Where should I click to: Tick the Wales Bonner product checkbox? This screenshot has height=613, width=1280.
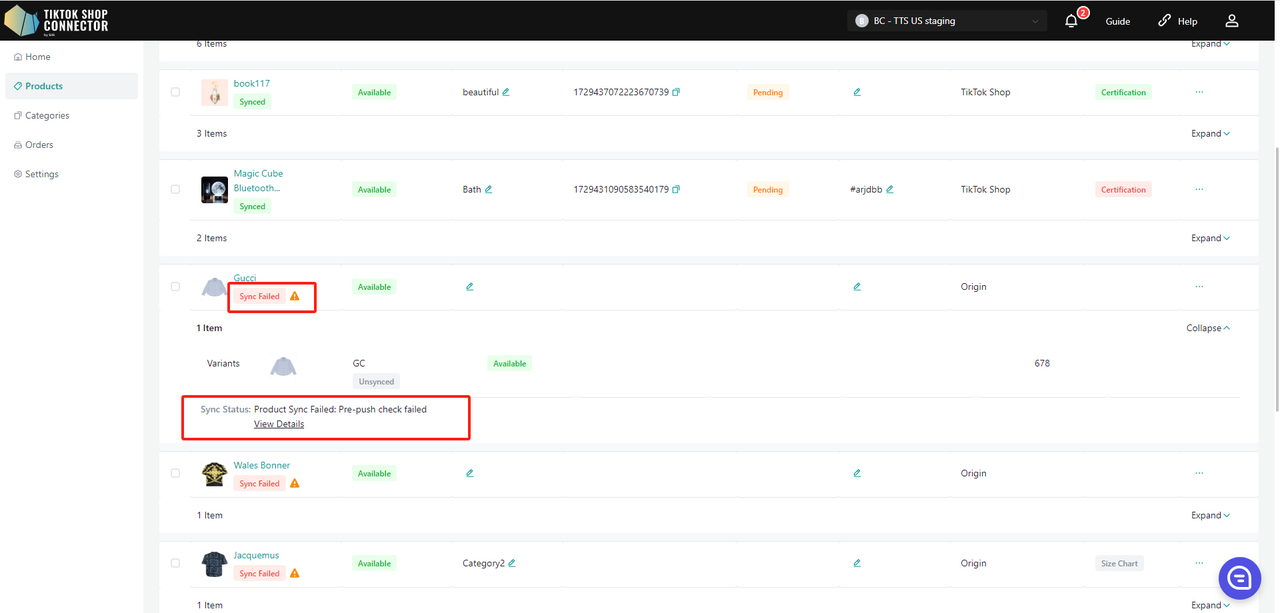175,473
